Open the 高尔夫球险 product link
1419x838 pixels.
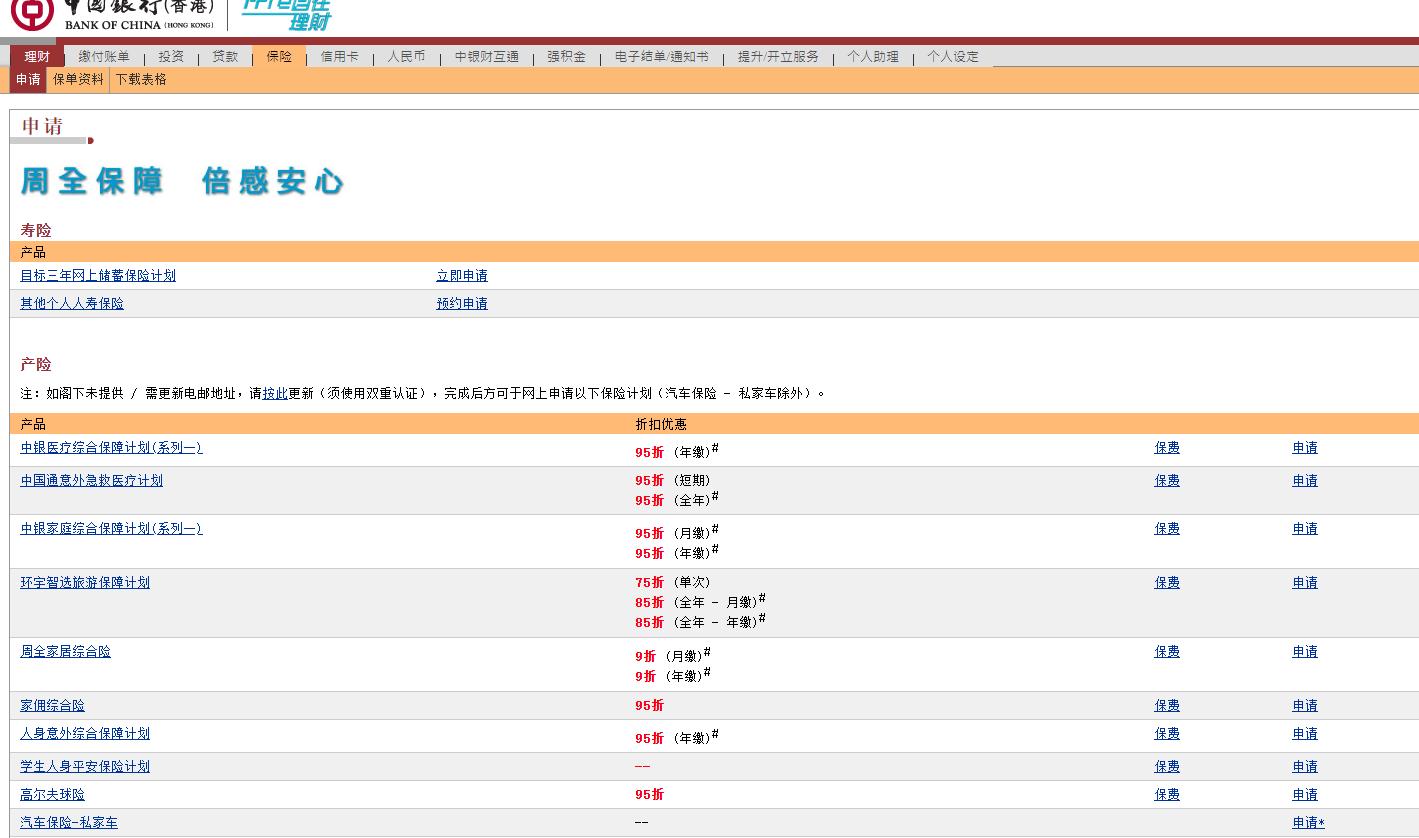pyautogui.click(x=53, y=795)
